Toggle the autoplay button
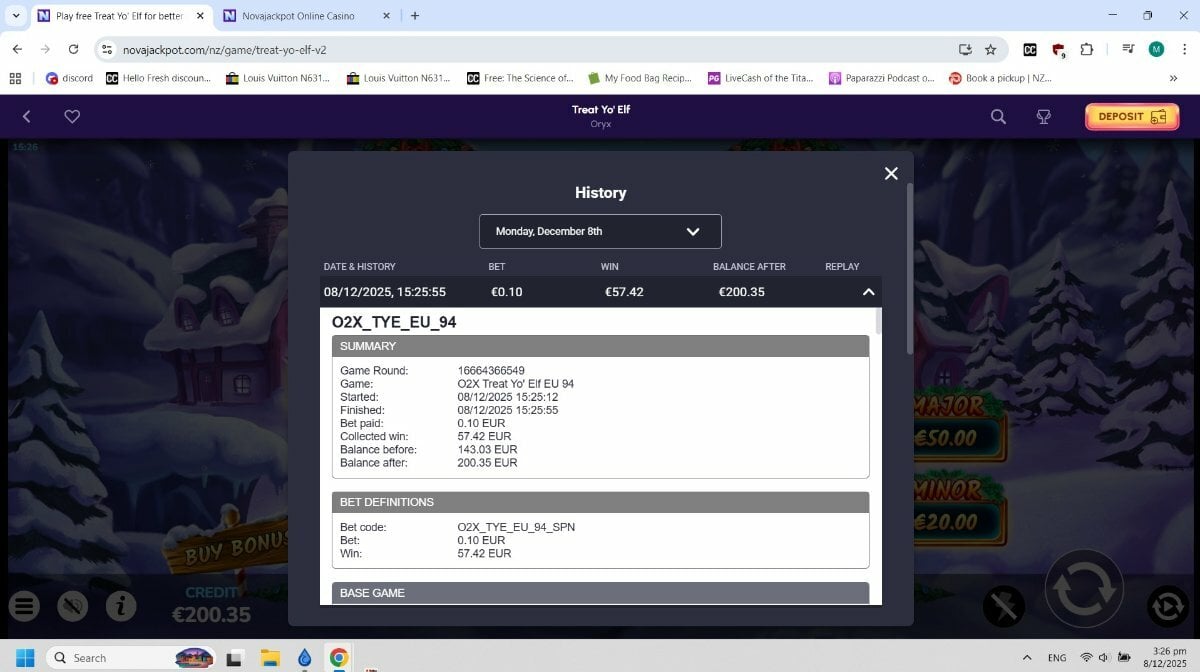 pos(1166,606)
